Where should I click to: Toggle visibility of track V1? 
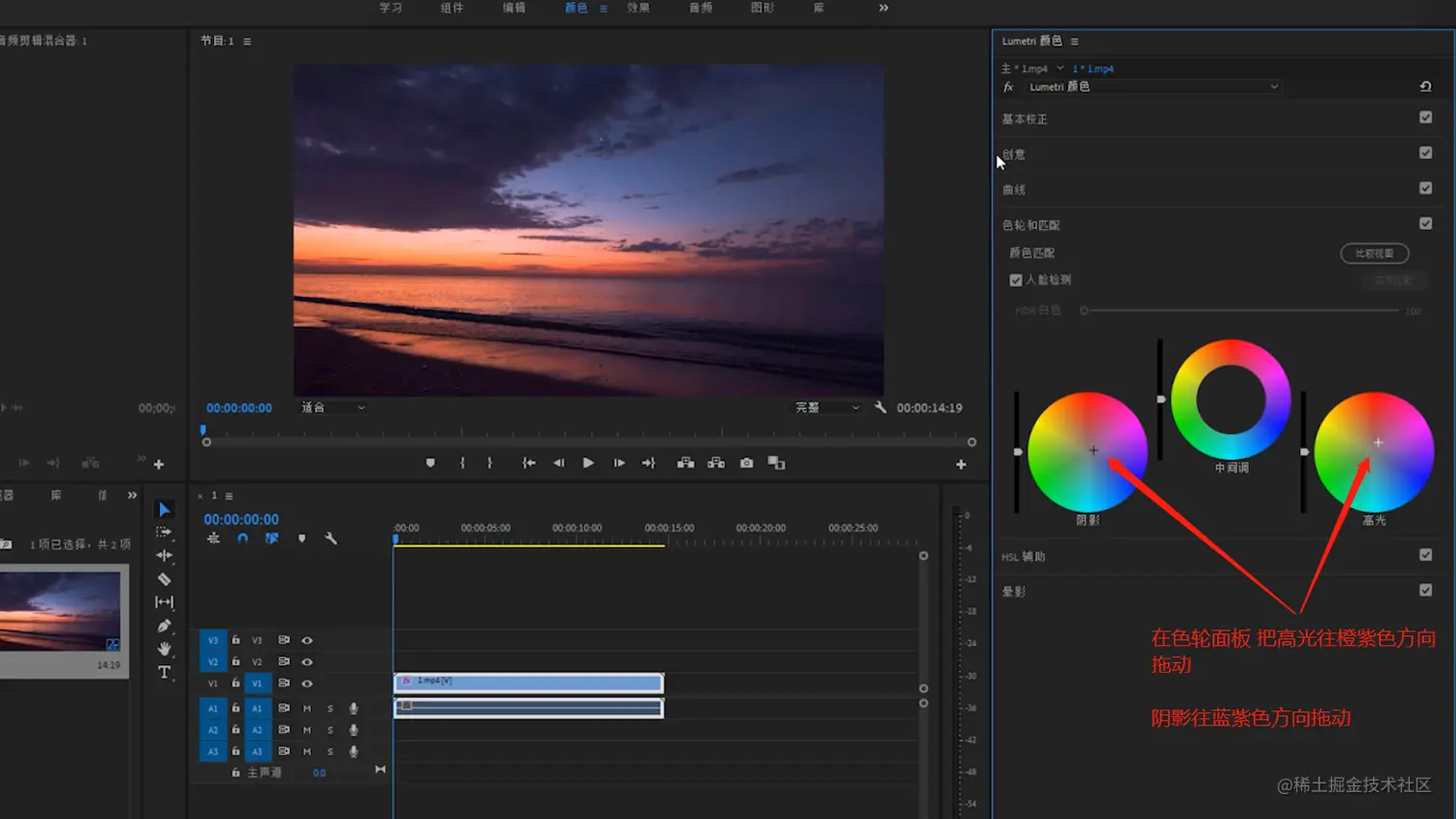click(307, 683)
